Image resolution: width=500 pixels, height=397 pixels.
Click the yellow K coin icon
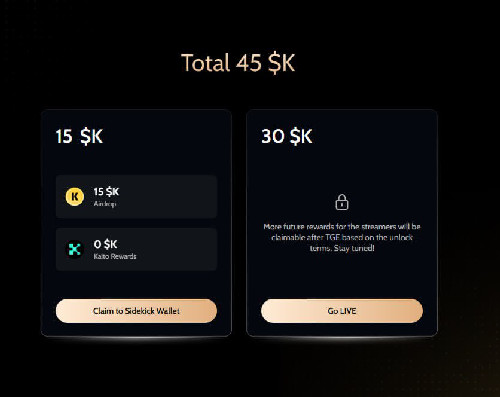pos(75,197)
